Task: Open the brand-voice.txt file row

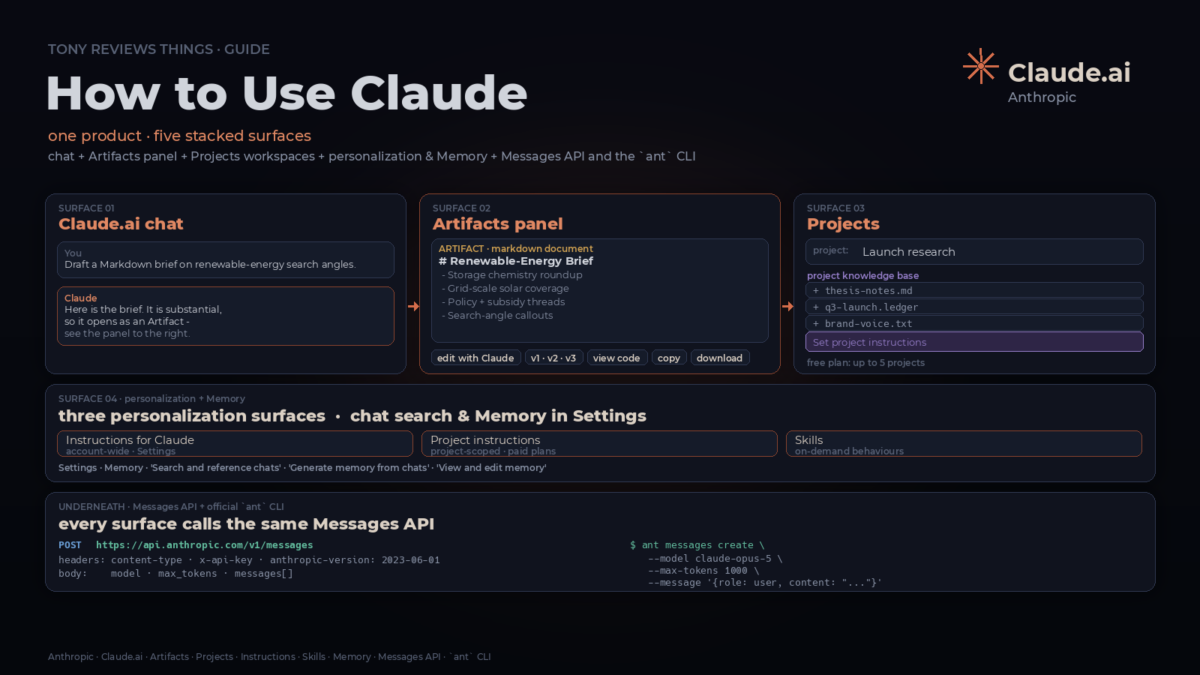Action: click(974, 323)
